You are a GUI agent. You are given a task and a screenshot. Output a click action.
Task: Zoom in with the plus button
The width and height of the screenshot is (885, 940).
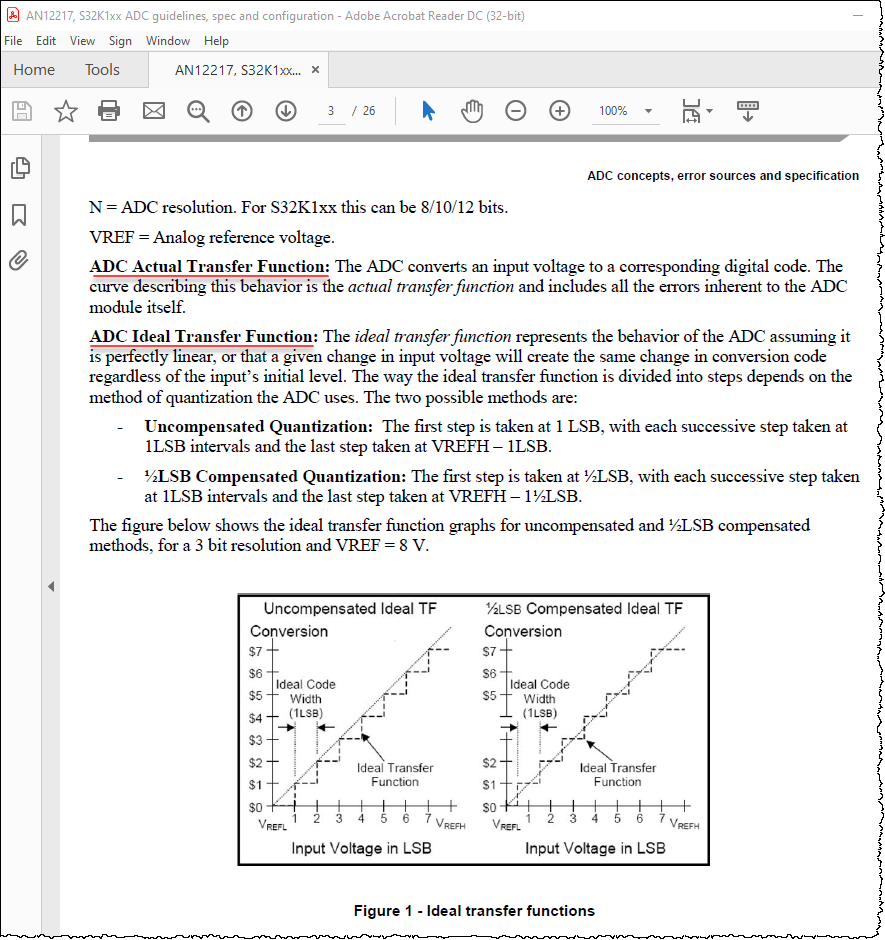pyautogui.click(x=559, y=111)
